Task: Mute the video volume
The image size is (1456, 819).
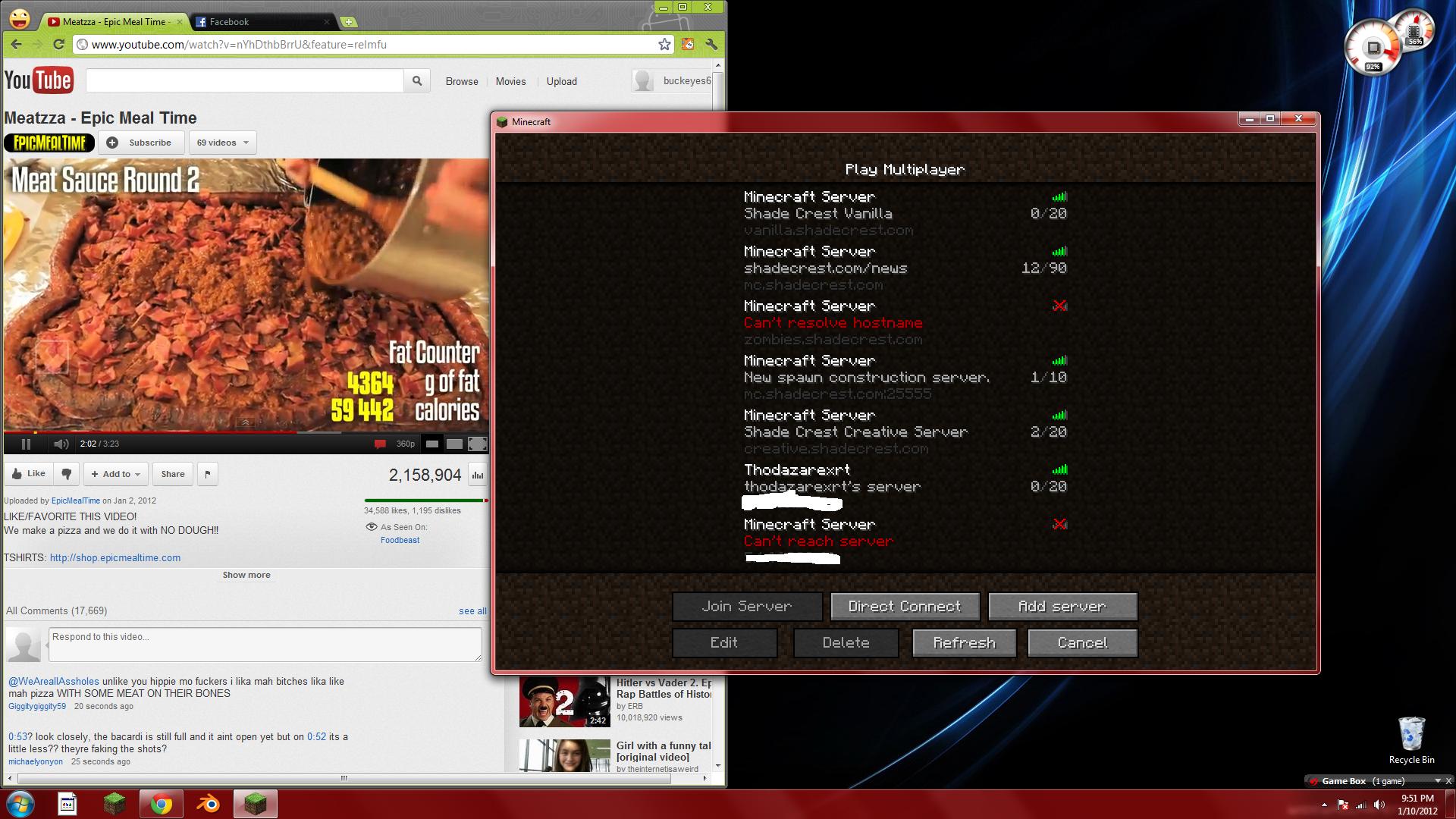Action: tap(61, 444)
